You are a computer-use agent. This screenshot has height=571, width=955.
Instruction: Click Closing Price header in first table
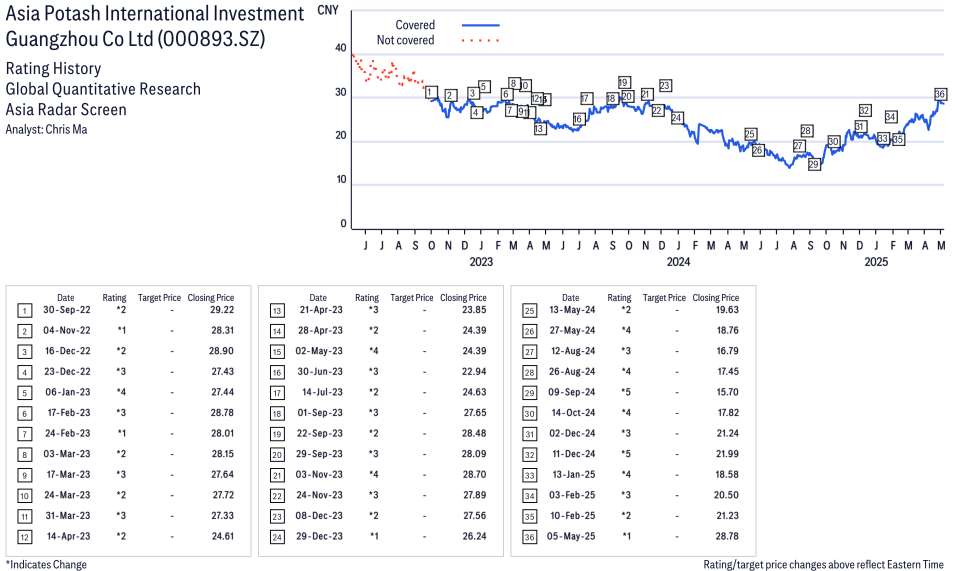(211, 298)
